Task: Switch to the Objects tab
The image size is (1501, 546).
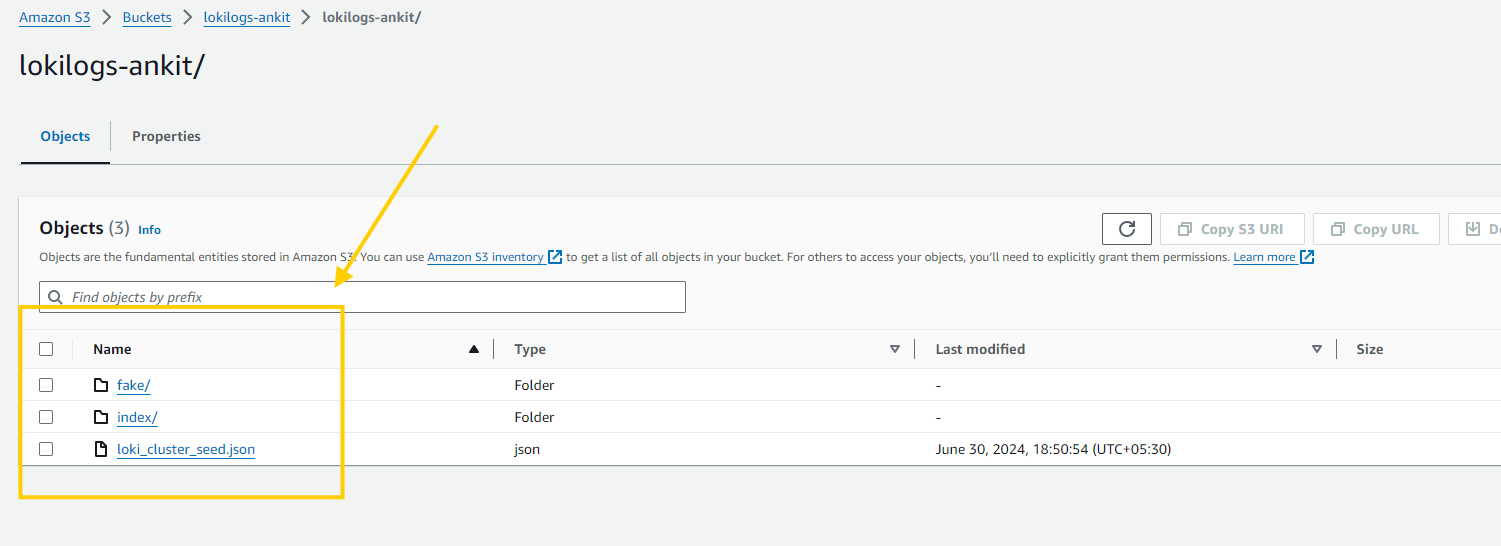Action: tap(65, 136)
